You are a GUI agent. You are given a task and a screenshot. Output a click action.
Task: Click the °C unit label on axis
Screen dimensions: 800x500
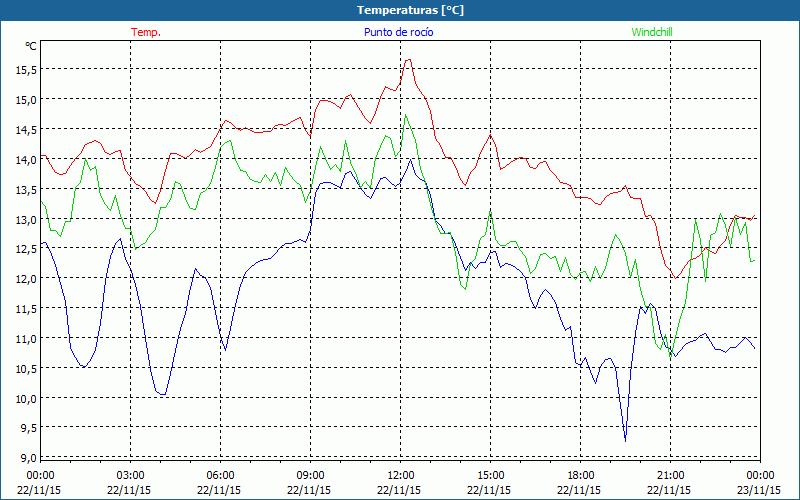(31, 46)
